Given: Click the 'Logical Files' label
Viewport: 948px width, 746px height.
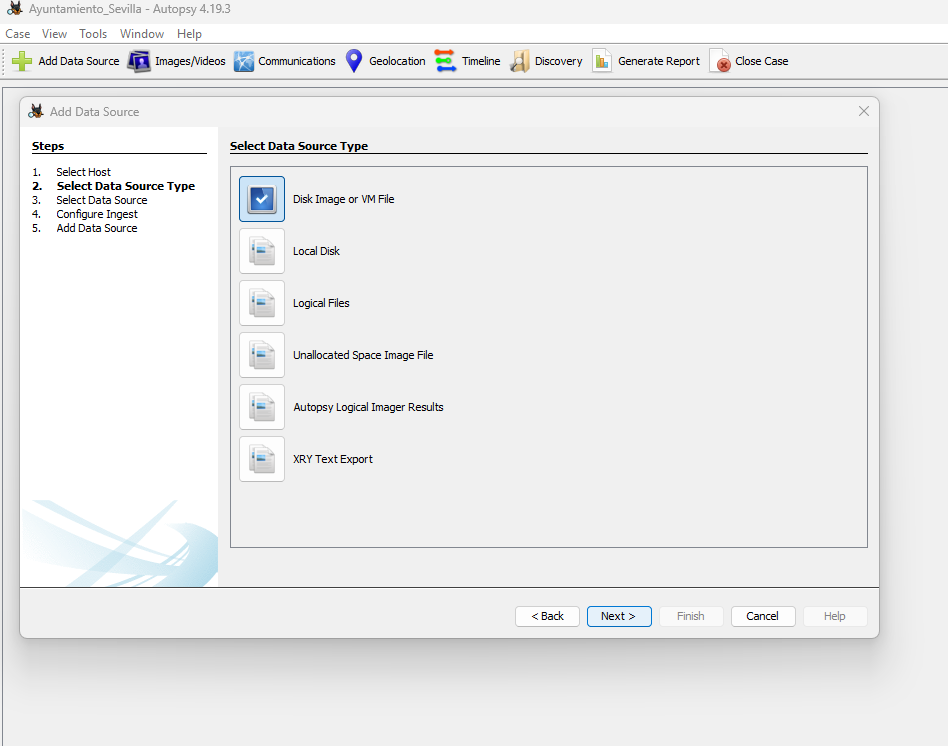Looking at the screenshot, I should [x=321, y=303].
